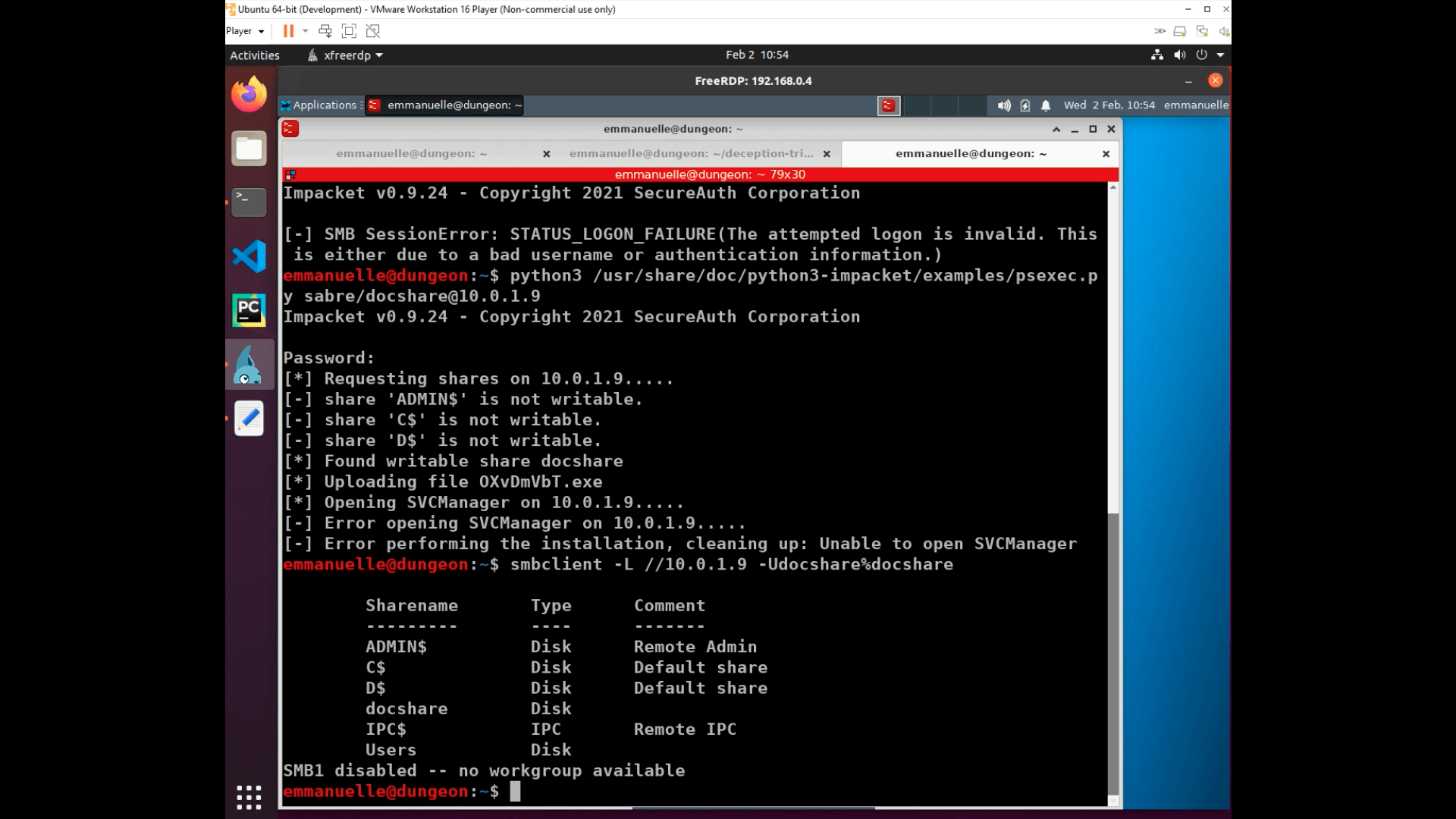Open remote panel notifications bell
The image size is (1456, 819).
pyautogui.click(x=1046, y=105)
